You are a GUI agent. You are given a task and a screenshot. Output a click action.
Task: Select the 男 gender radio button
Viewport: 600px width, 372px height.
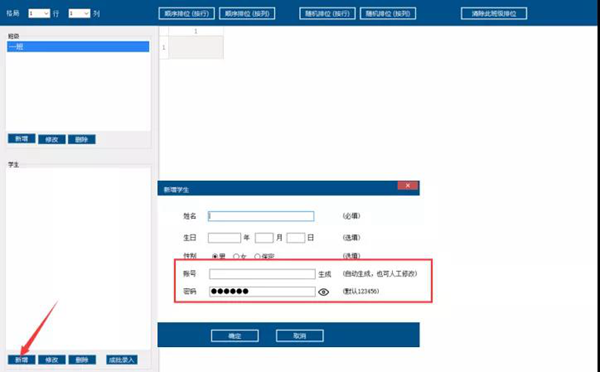(215, 256)
